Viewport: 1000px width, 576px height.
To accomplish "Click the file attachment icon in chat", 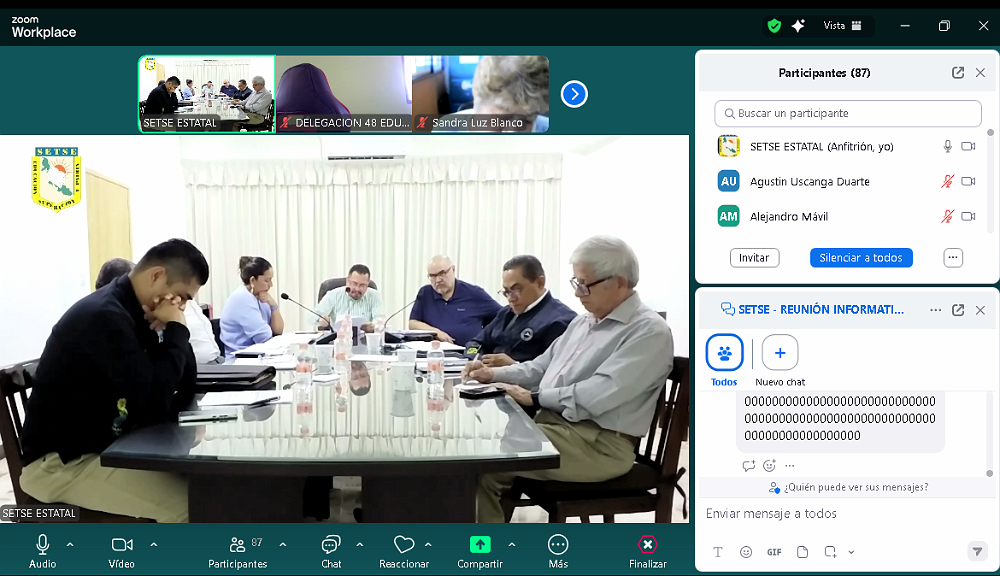I will 802,552.
